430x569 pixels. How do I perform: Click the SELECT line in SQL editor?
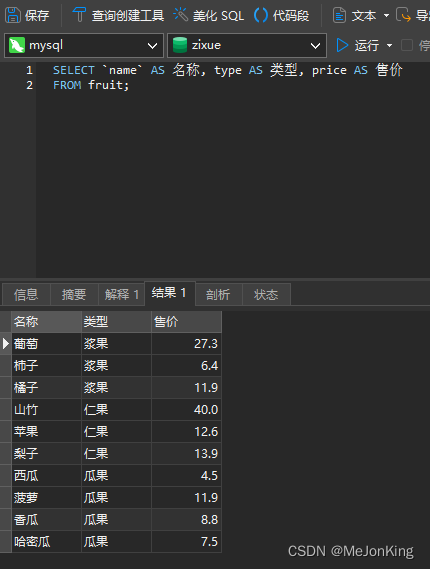(228, 70)
